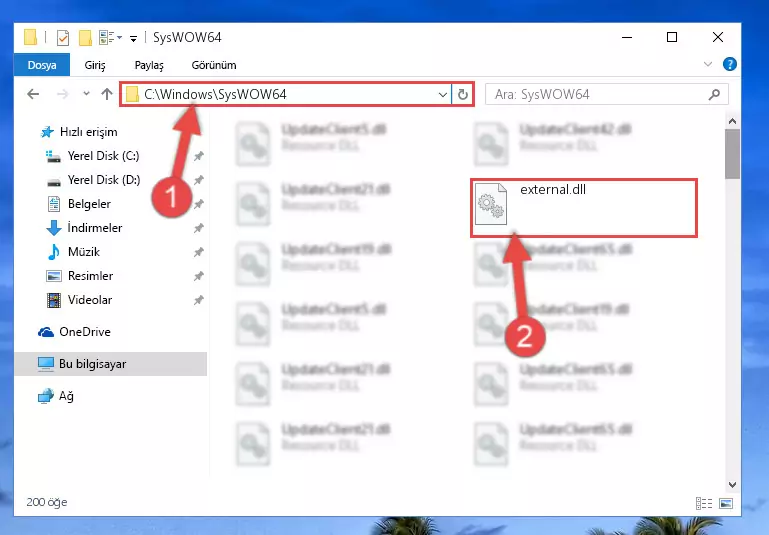This screenshot has width=769, height=535.
Task: Switch to details view in status bar
Action: click(704, 503)
